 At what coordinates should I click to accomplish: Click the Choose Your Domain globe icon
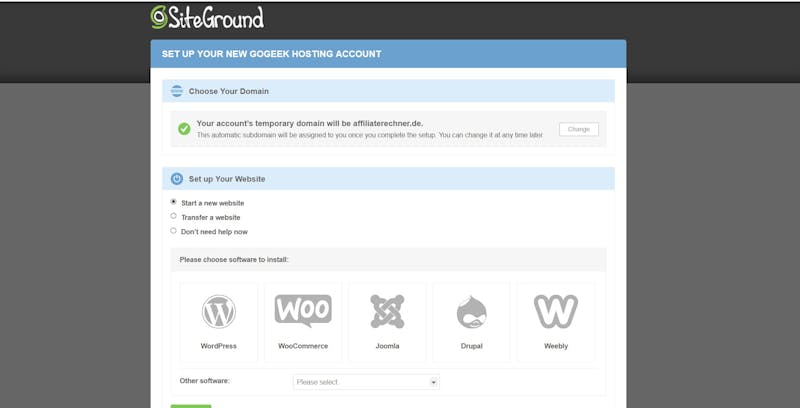177,91
